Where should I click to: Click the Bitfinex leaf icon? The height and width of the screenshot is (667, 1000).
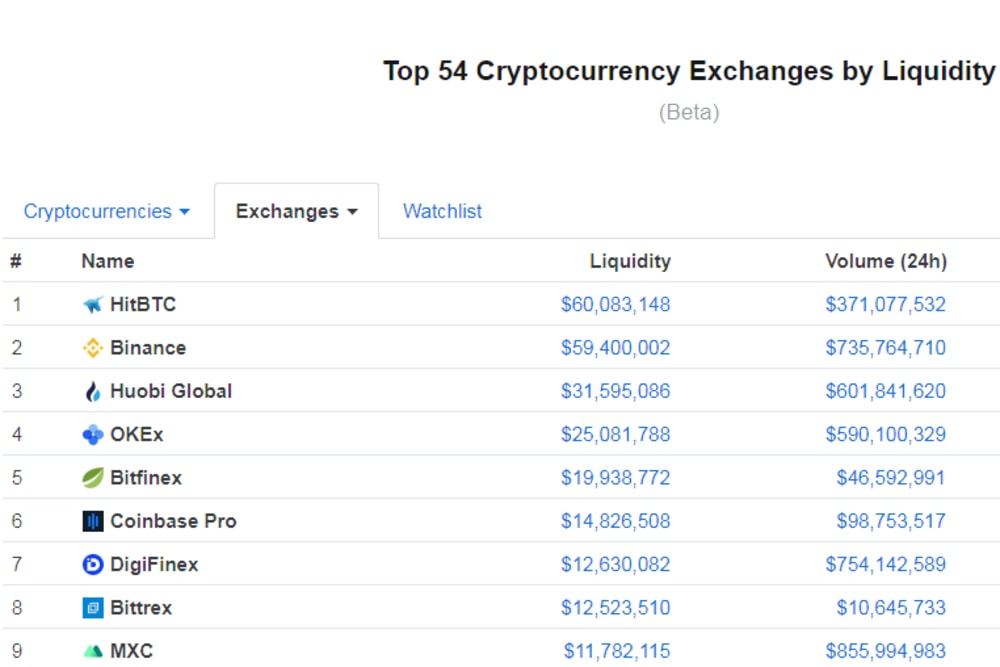coord(93,478)
